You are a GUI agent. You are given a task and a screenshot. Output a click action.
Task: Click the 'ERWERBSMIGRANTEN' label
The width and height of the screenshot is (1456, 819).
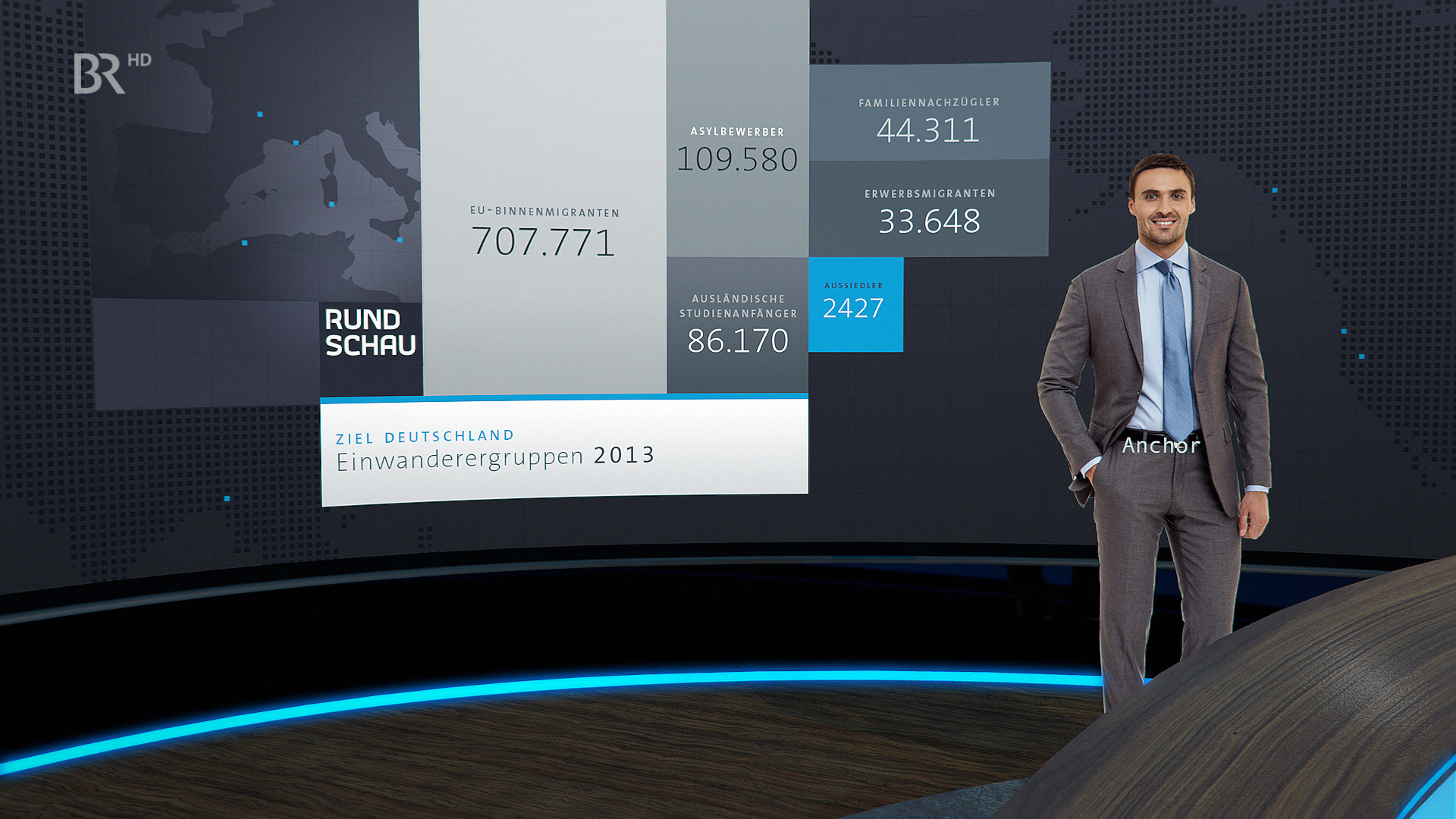(x=930, y=193)
